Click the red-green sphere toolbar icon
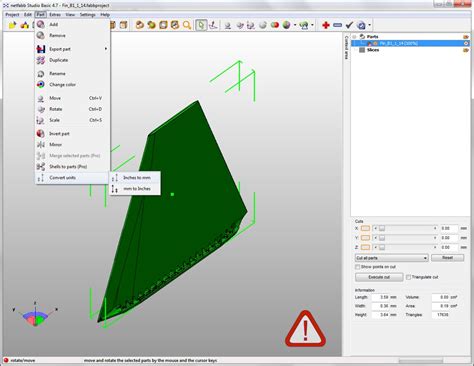The image size is (474, 366). 275,25
